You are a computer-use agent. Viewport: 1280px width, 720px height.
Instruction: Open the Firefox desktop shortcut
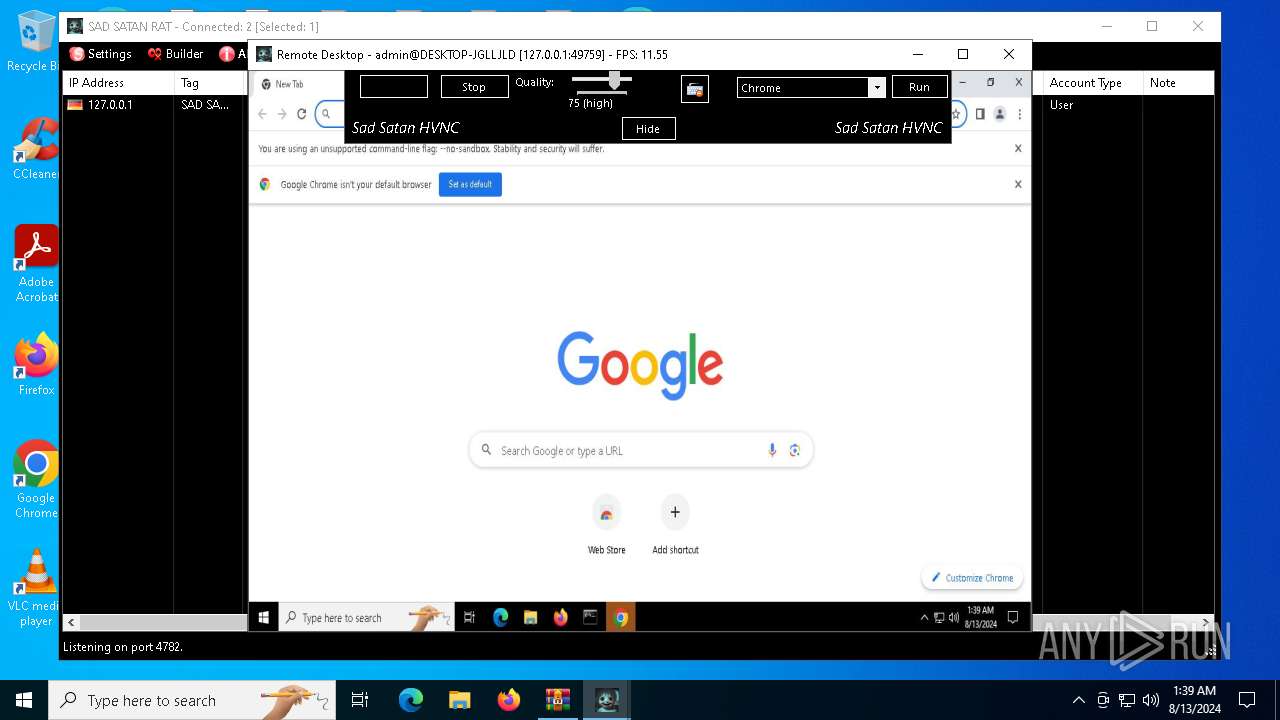tap(36, 364)
